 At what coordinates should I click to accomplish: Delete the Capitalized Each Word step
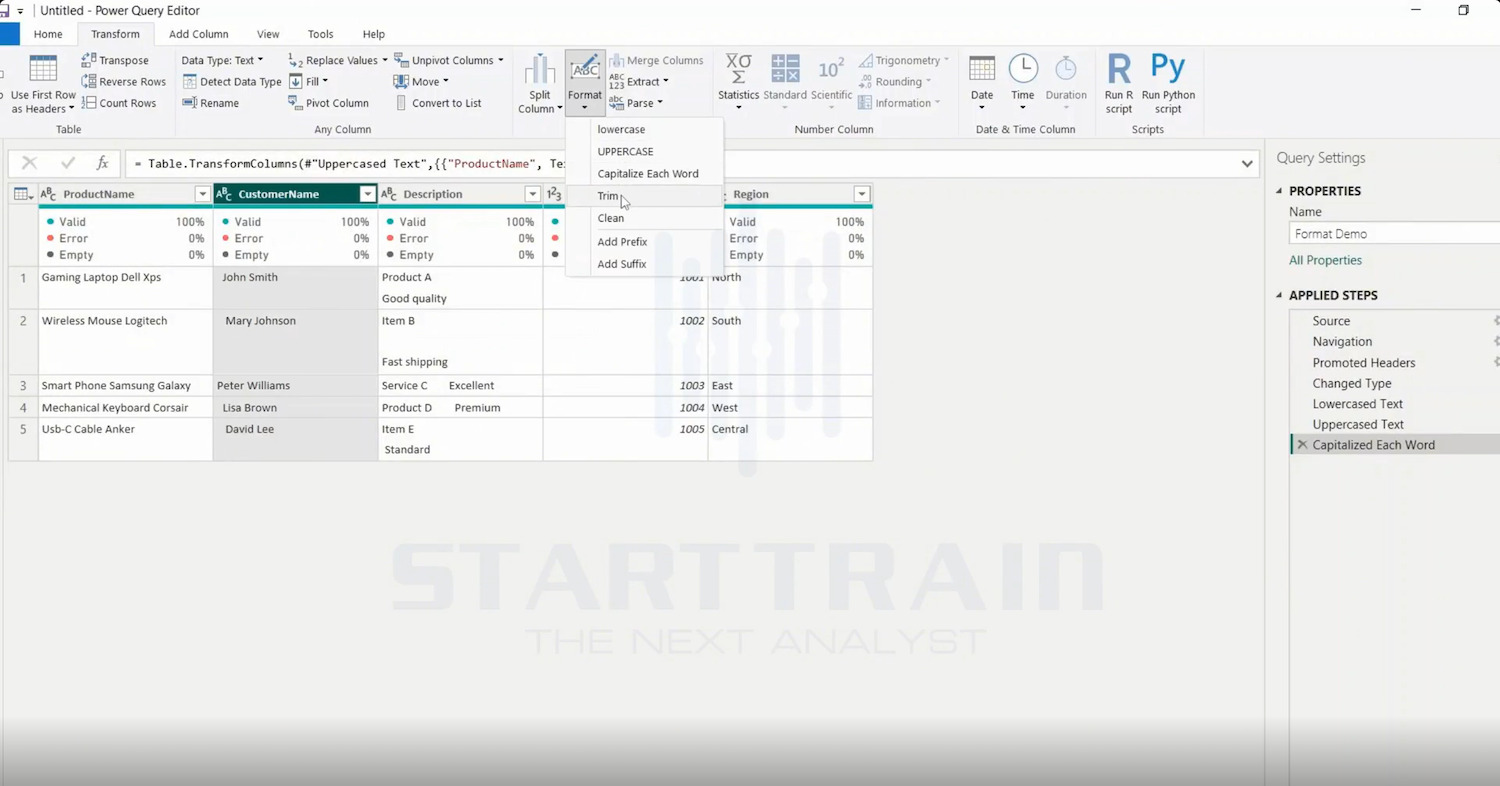[x=1302, y=445]
